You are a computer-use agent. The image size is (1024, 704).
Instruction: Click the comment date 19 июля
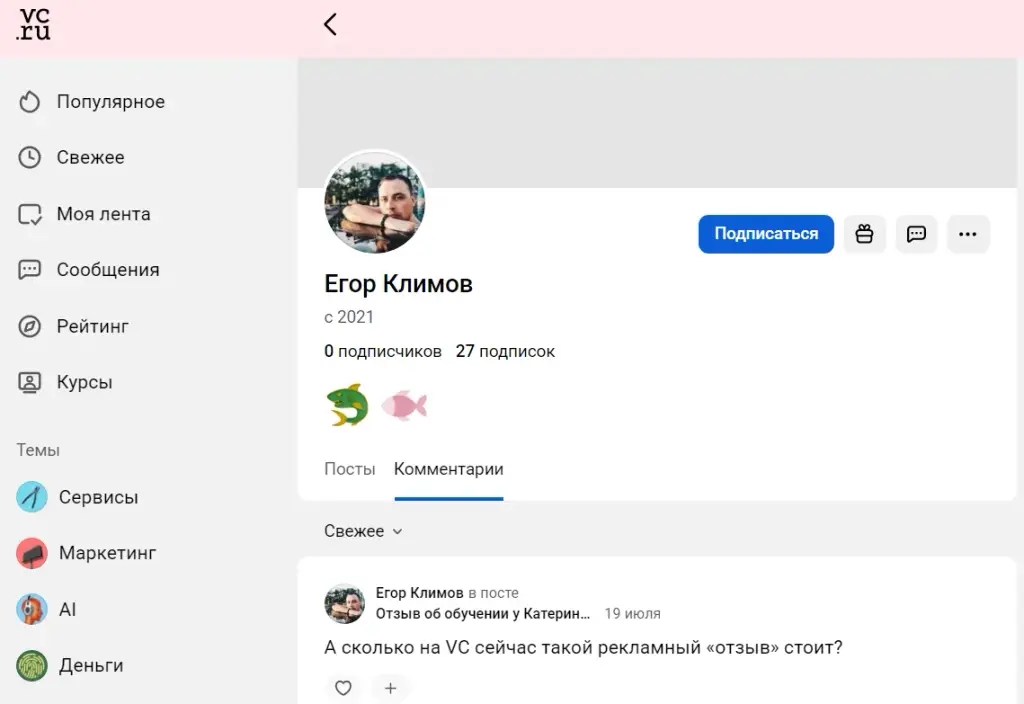click(633, 614)
